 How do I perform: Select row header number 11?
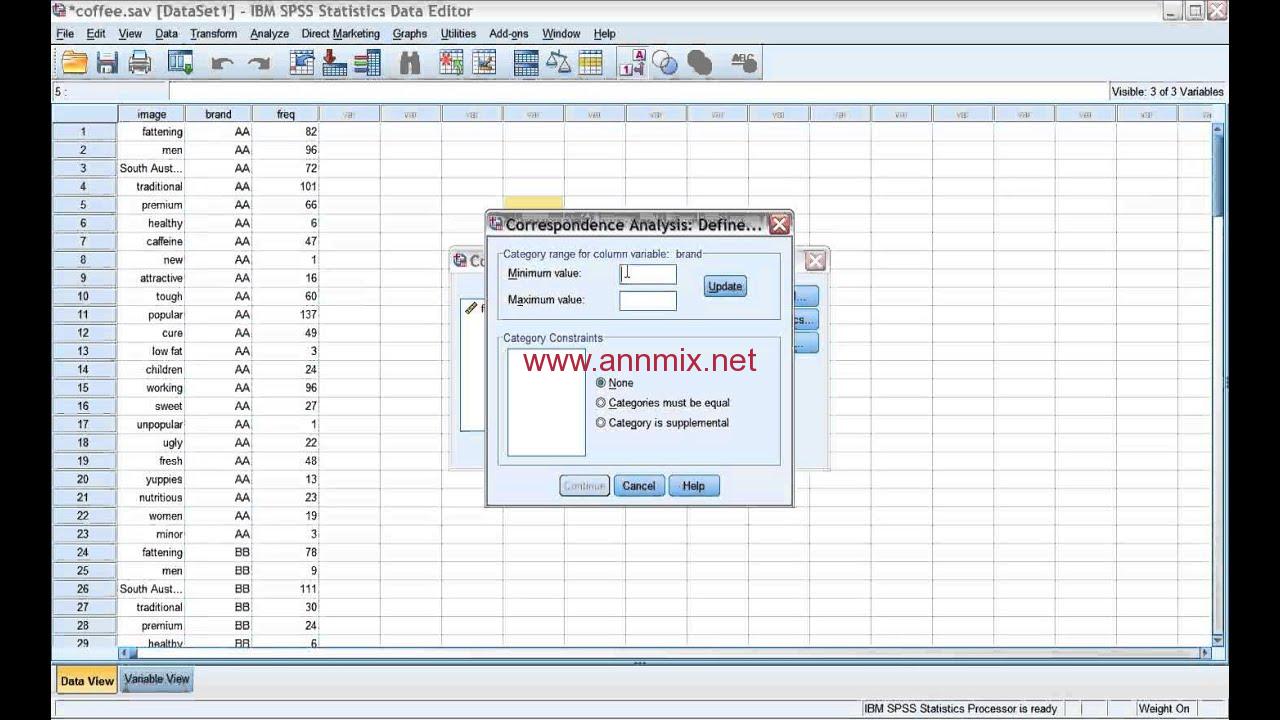point(83,315)
